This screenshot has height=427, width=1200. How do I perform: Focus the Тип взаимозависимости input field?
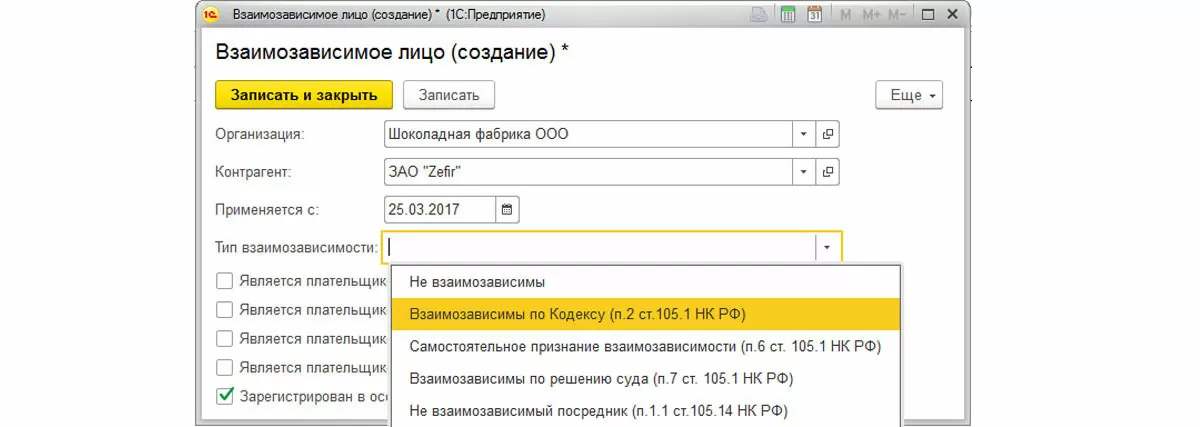pyautogui.click(x=599, y=246)
